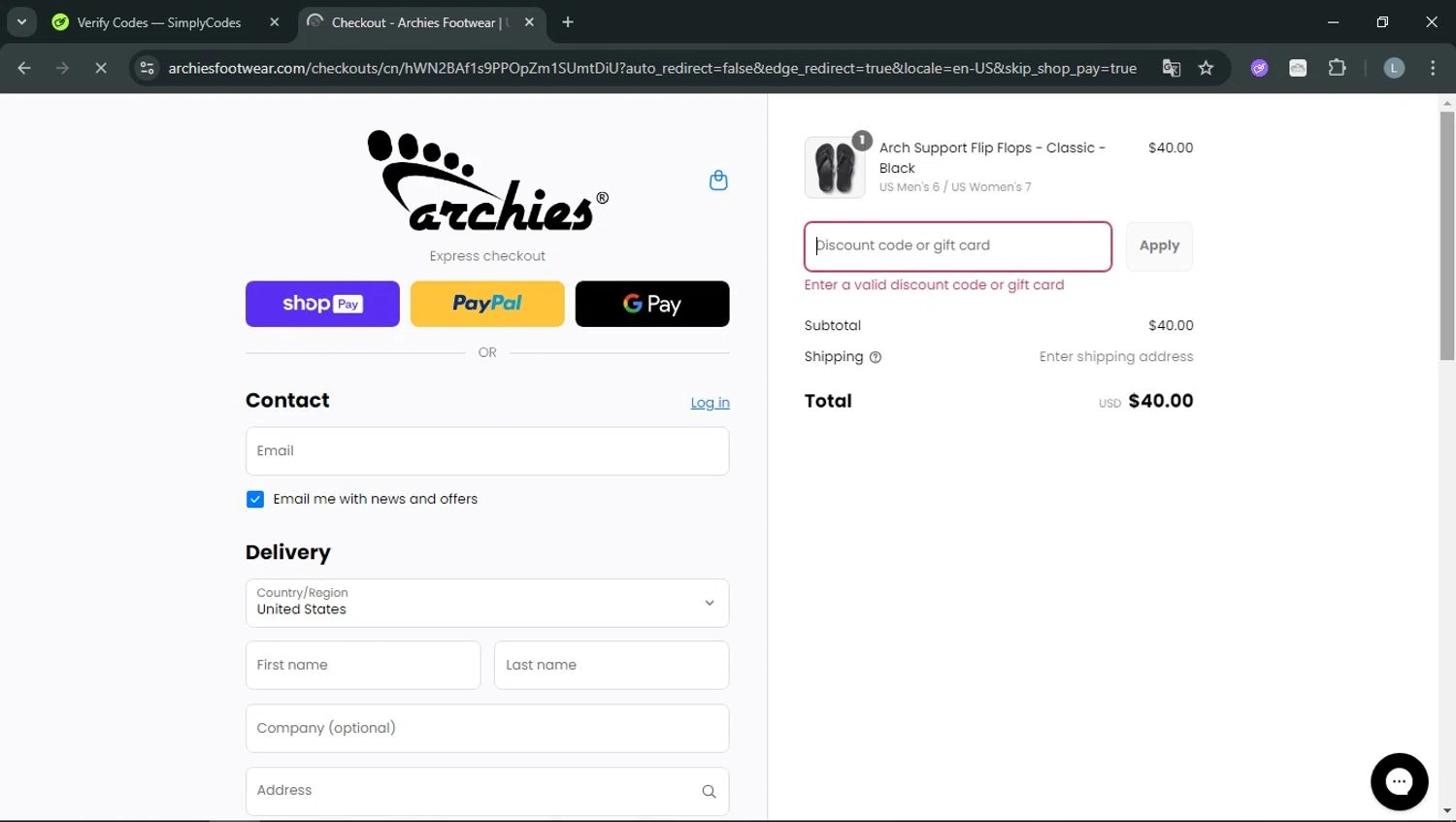Image resolution: width=1456 pixels, height=822 pixels.
Task: Click the extension icon next to SimplyCodes
Action: point(1298,68)
